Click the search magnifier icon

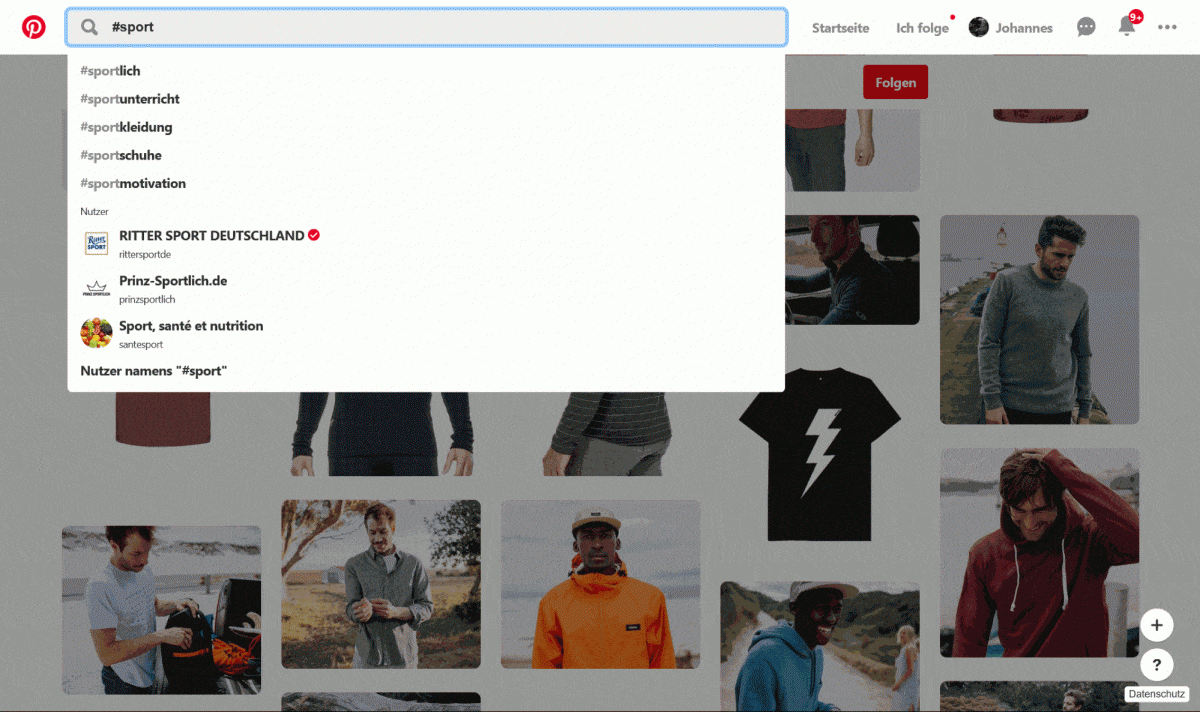click(x=90, y=27)
